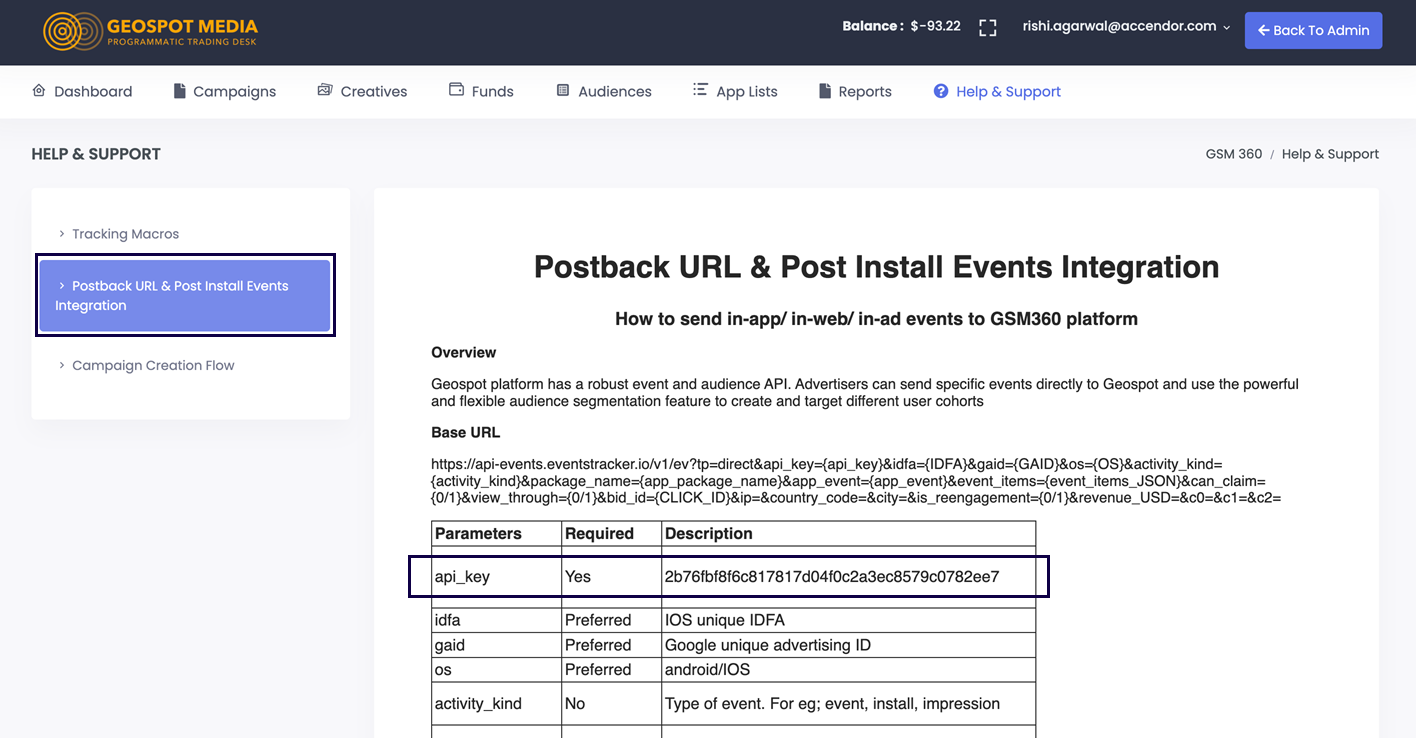1416x738 pixels.
Task: Expand the Tracking Macros sidebar item
Action: click(125, 234)
